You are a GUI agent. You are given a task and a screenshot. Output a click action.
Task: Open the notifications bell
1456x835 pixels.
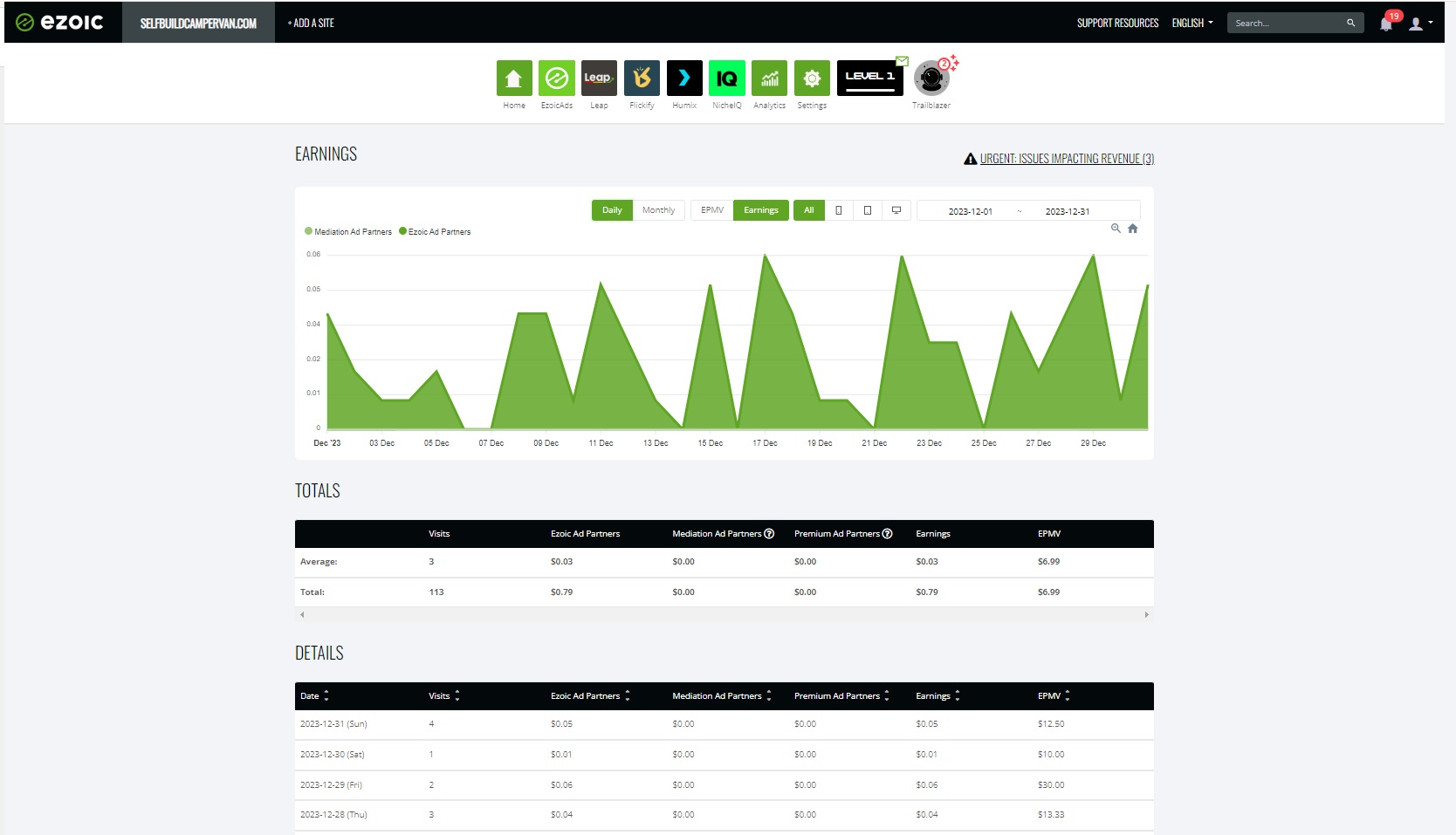(x=1386, y=23)
